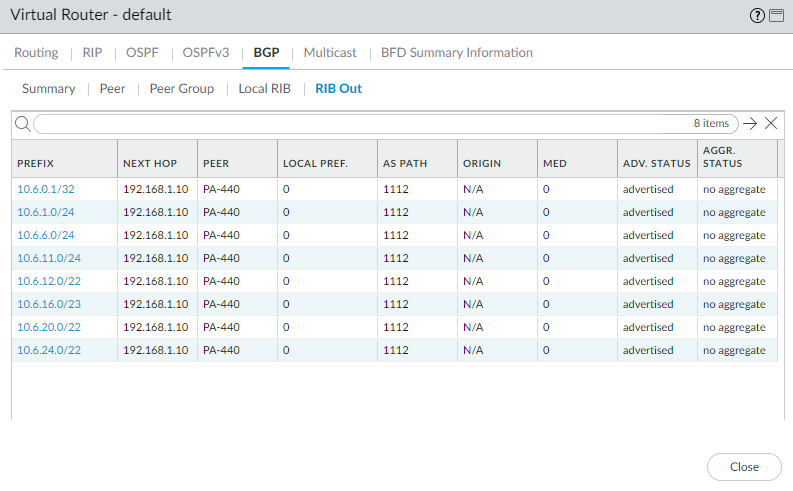Click the ADV. STATUS column header

pyautogui.click(x=656, y=163)
